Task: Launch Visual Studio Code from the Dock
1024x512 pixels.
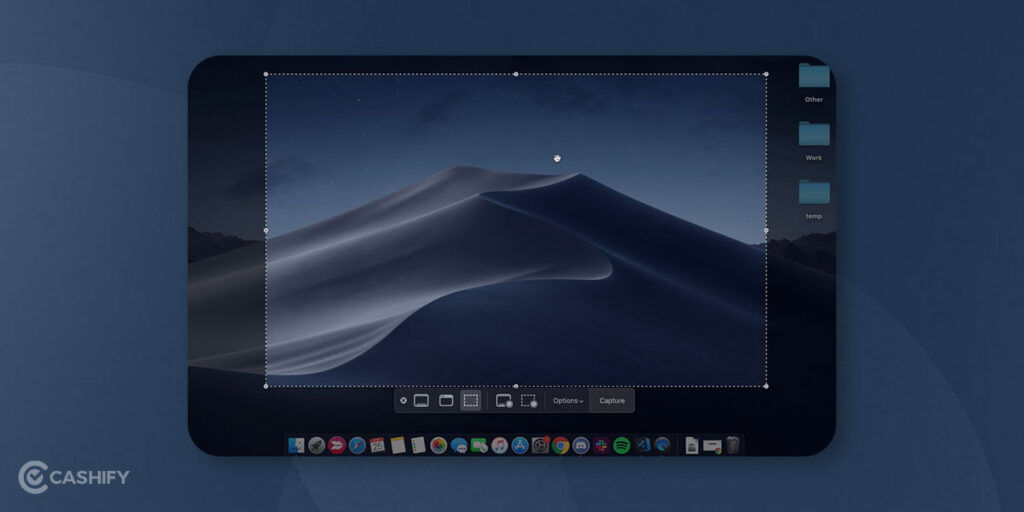Action: pyautogui.click(x=643, y=445)
